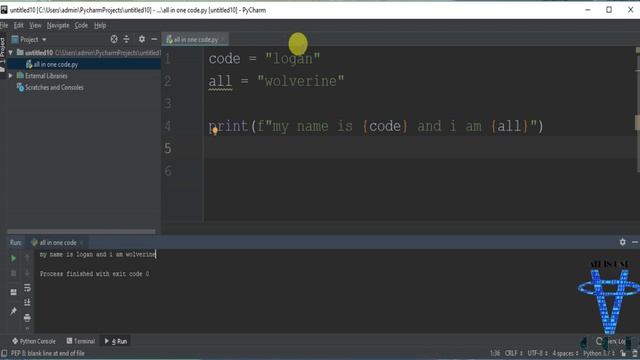The image size is (640, 360).
Task: Click the Up the Stack Trace arrow
Action: click(27, 258)
